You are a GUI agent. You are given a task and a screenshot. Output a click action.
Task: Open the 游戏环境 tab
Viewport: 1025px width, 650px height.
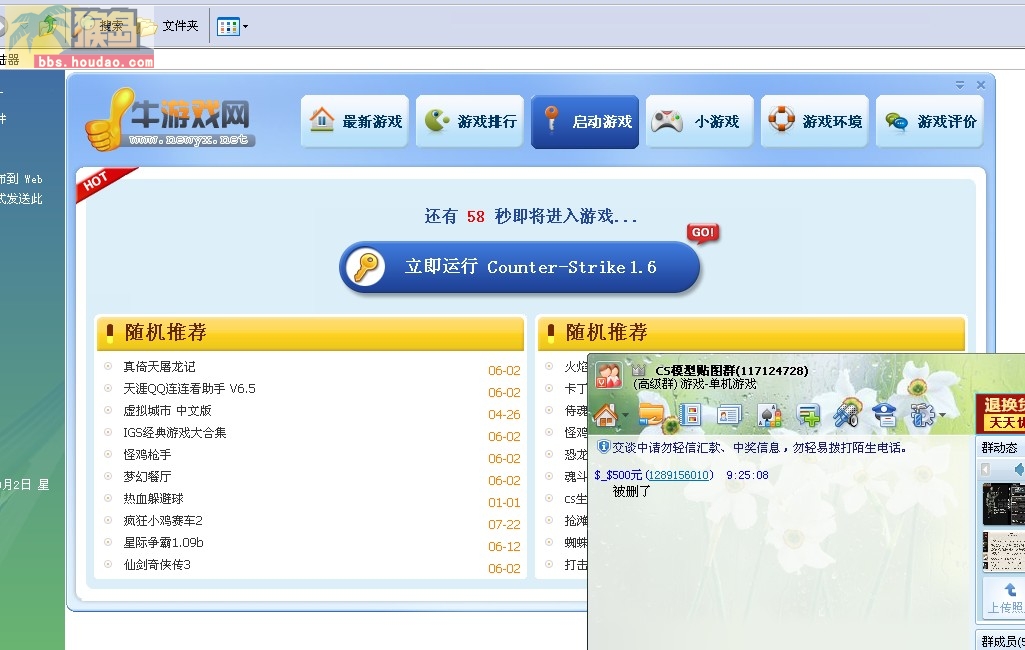[x=815, y=121]
